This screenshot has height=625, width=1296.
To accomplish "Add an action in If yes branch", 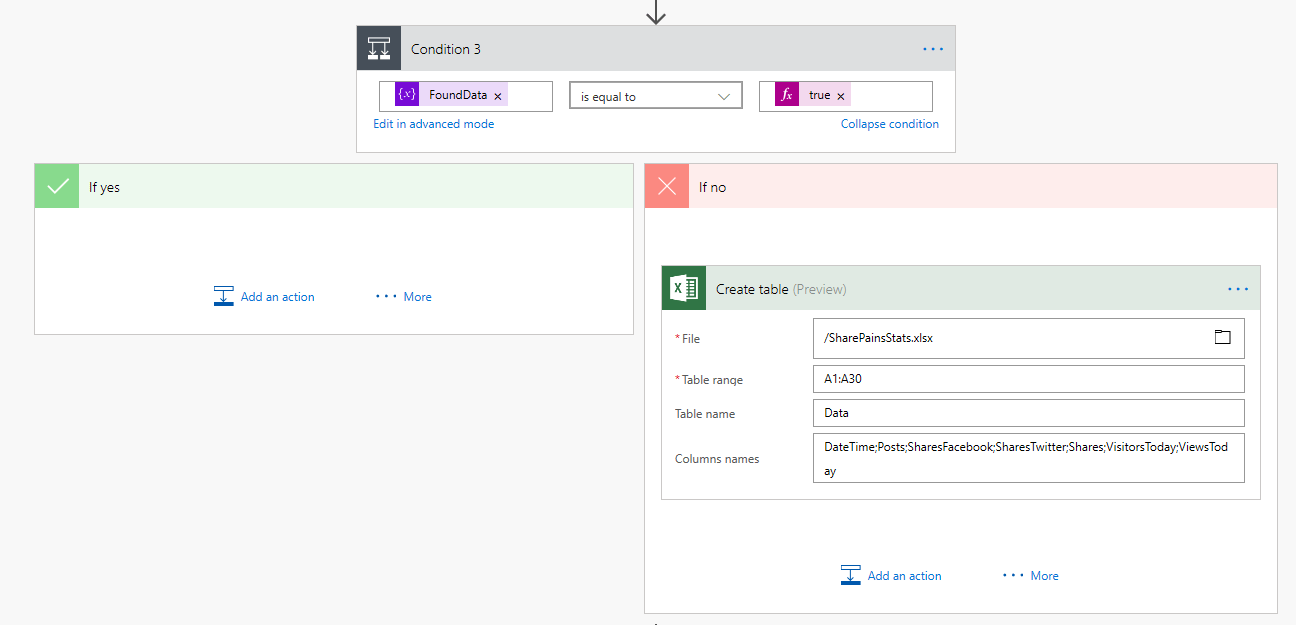I will (x=265, y=296).
